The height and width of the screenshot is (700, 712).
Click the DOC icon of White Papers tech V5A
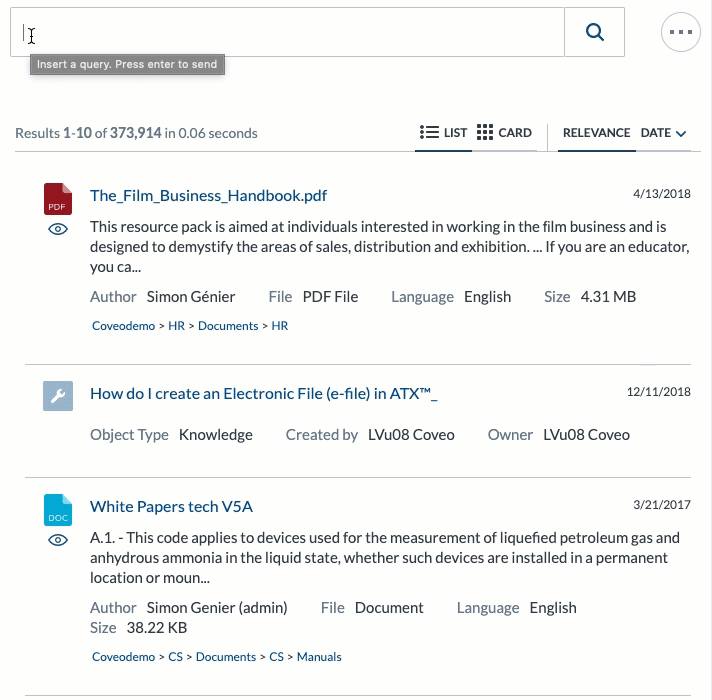[58, 510]
